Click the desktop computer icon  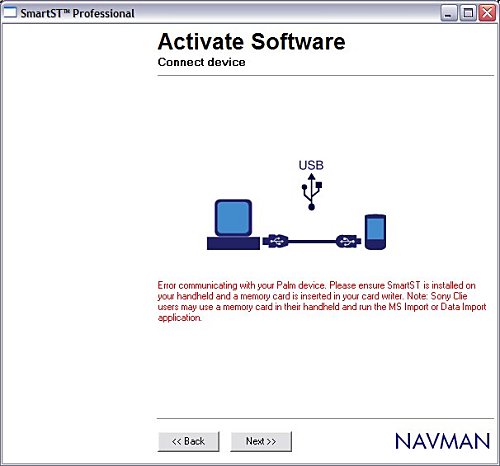(233, 224)
